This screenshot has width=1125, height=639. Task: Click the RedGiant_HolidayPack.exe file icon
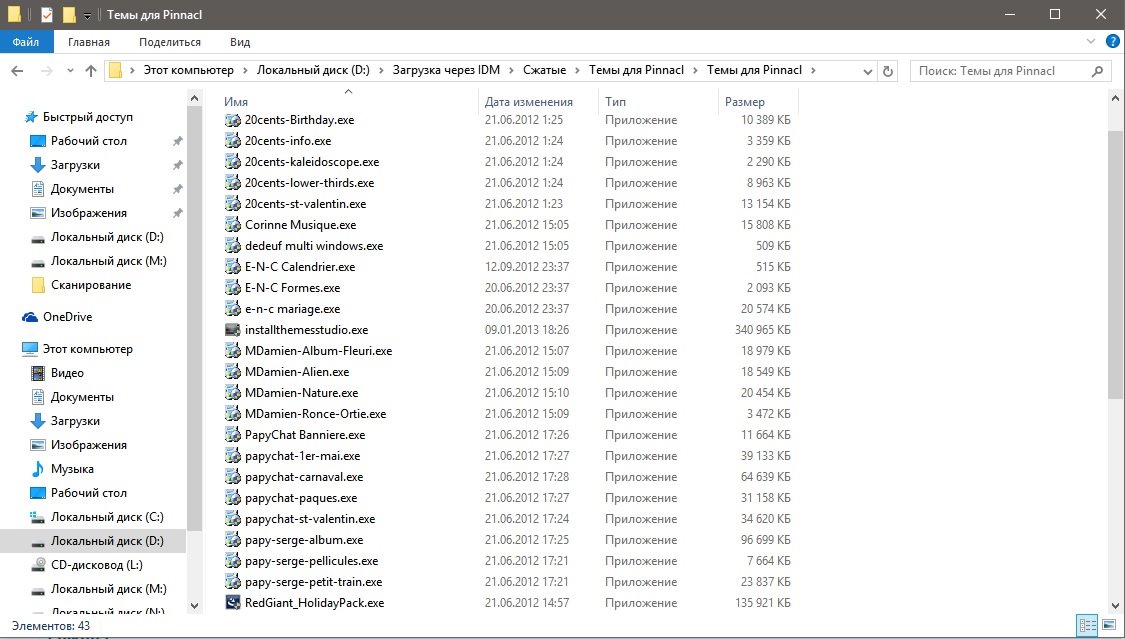click(233, 603)
